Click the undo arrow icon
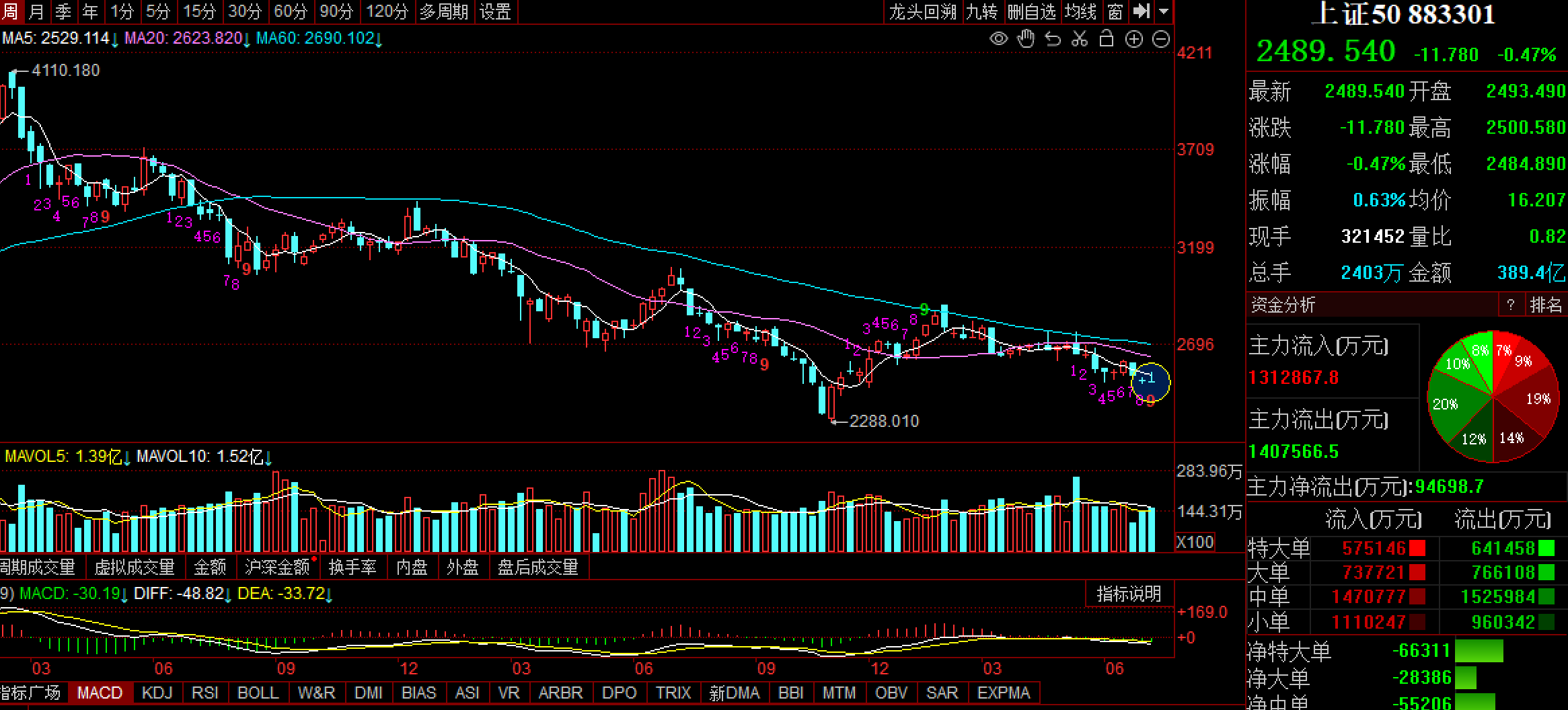This screenshot has height=710, width=1568. coord(1053,39)
